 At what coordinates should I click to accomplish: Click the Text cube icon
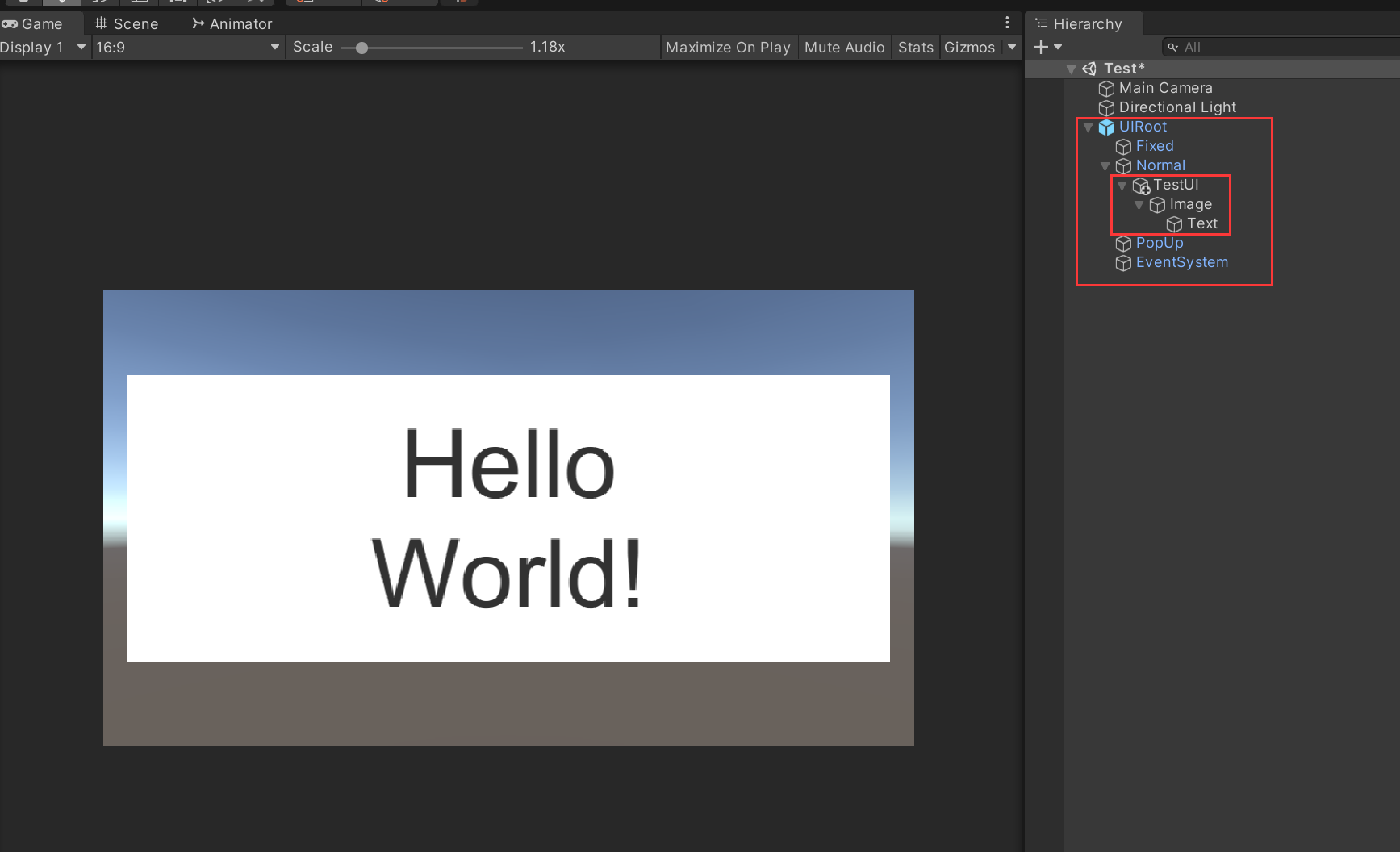pyautogui.click(x=1174, y=223)
